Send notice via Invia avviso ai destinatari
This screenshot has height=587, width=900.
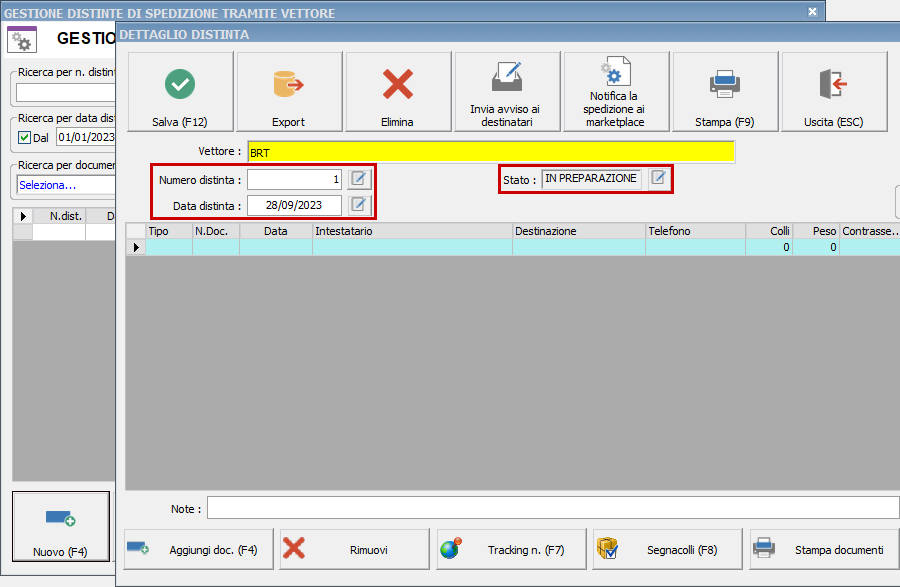[505, 92]
